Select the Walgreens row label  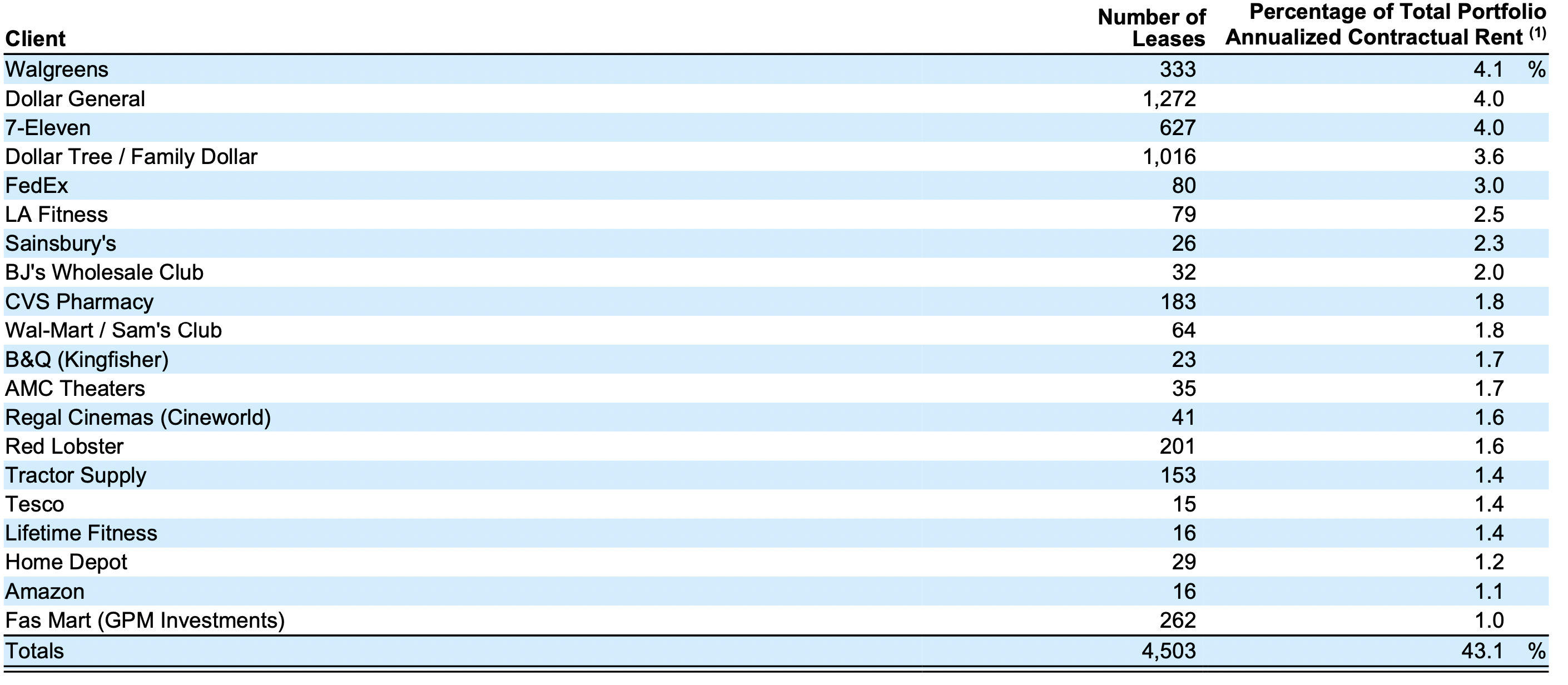pos(57,70)
